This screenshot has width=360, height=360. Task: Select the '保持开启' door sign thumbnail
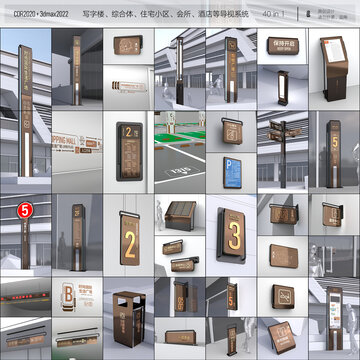[x=282, y=46]
